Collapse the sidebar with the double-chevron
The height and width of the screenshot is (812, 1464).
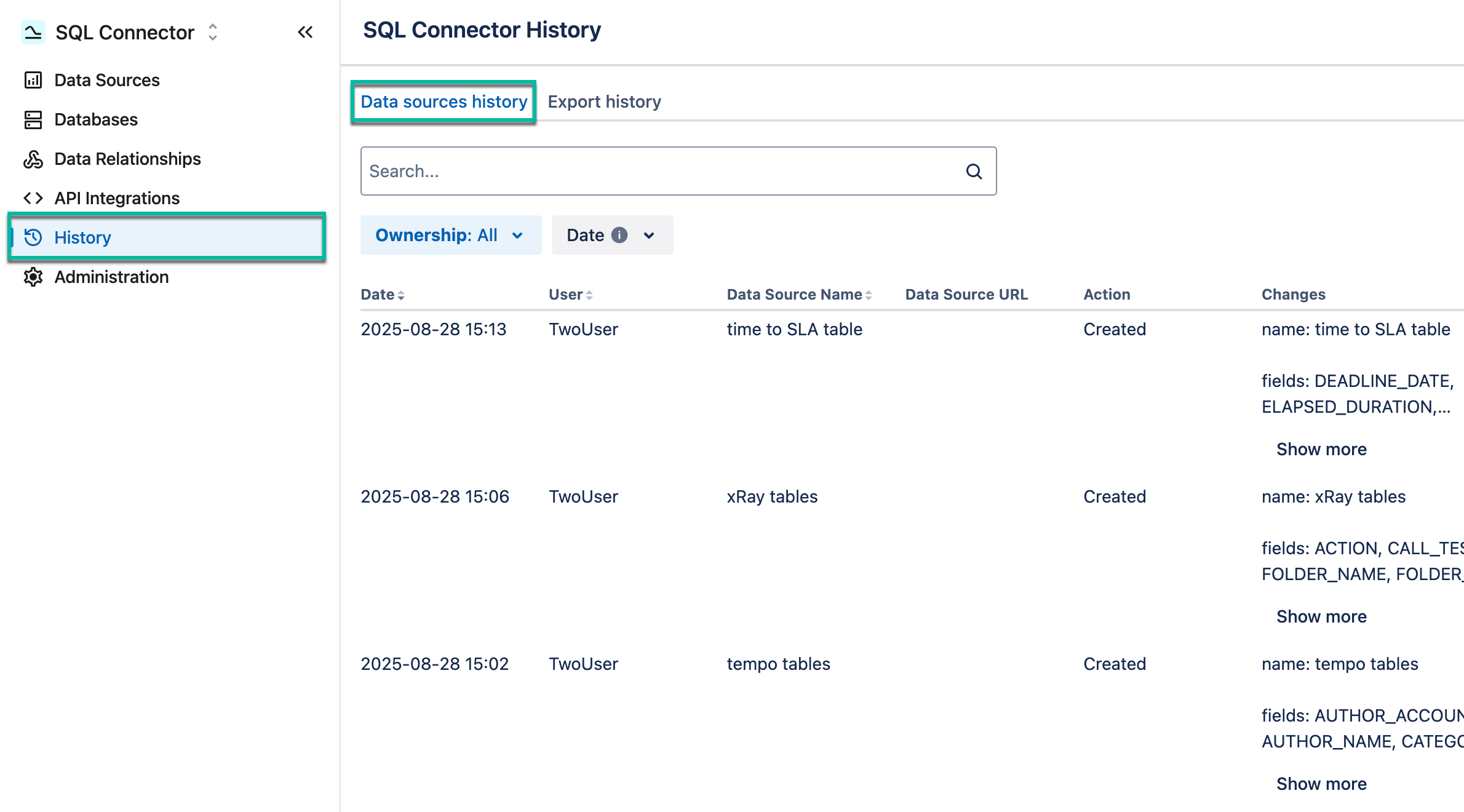click(305, 32)
